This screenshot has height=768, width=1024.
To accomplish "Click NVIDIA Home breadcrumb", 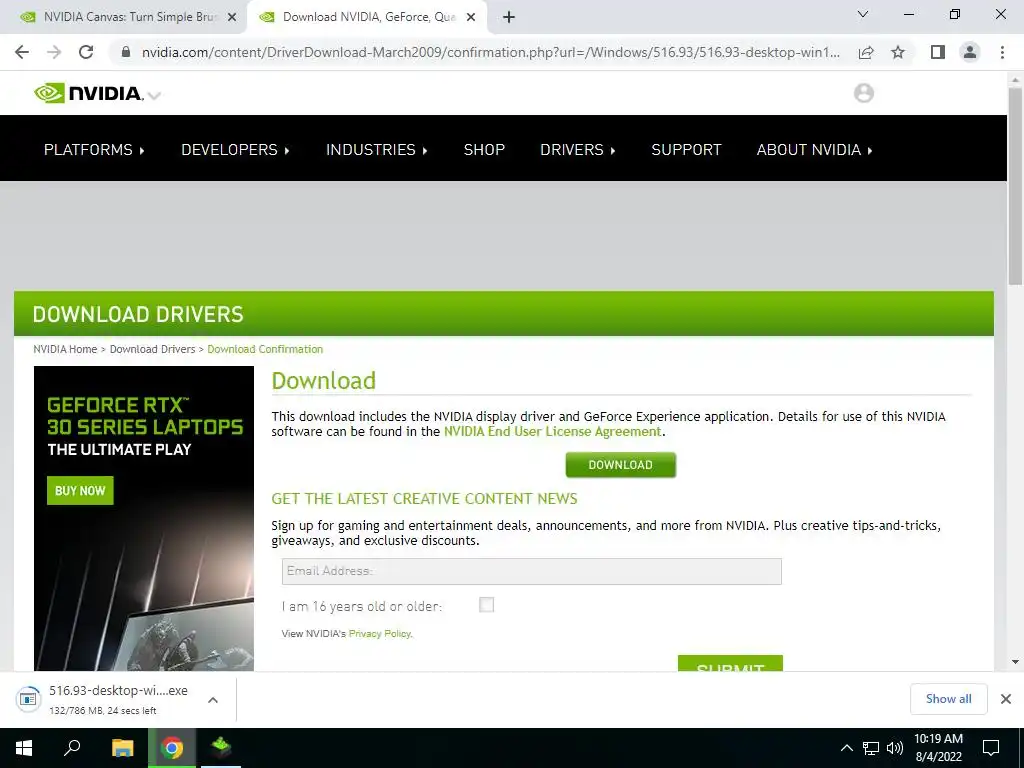I will 65,349.
